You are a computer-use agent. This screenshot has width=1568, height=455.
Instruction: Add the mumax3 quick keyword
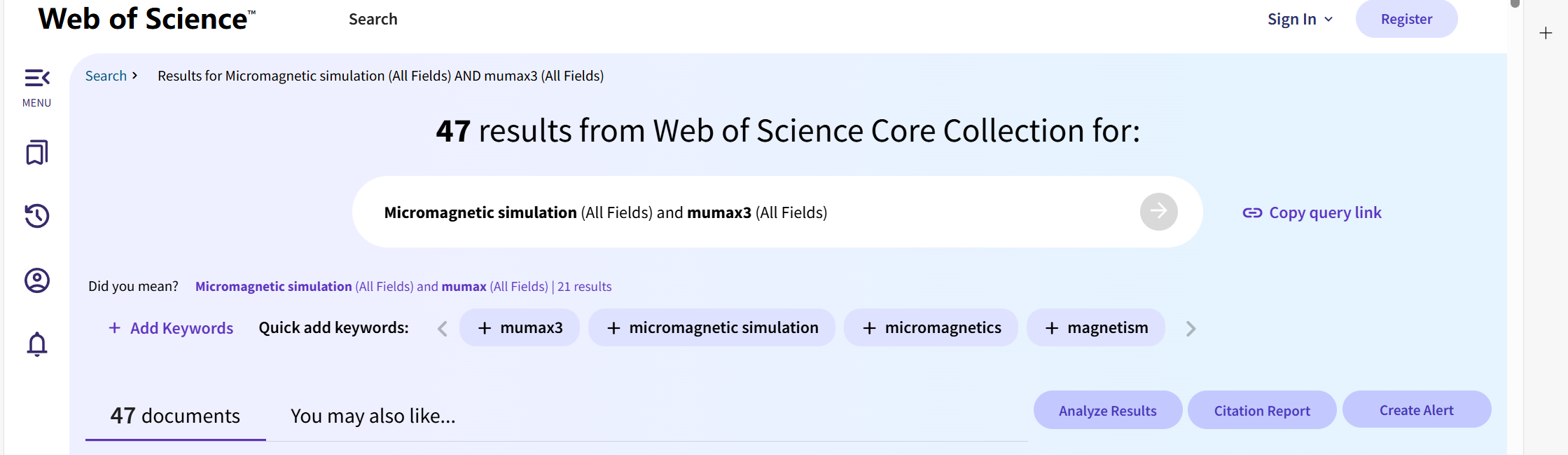tap(520, 327)
